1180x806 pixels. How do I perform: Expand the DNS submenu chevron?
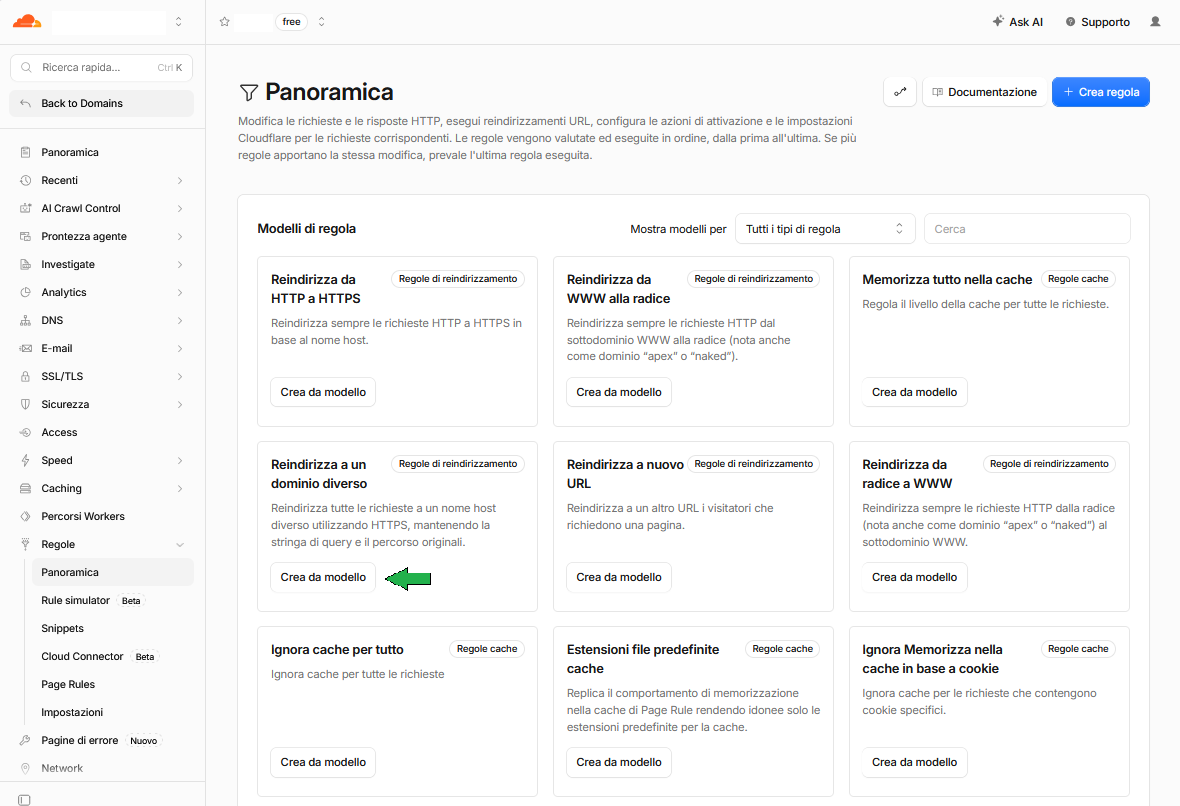tap(180, 321)
